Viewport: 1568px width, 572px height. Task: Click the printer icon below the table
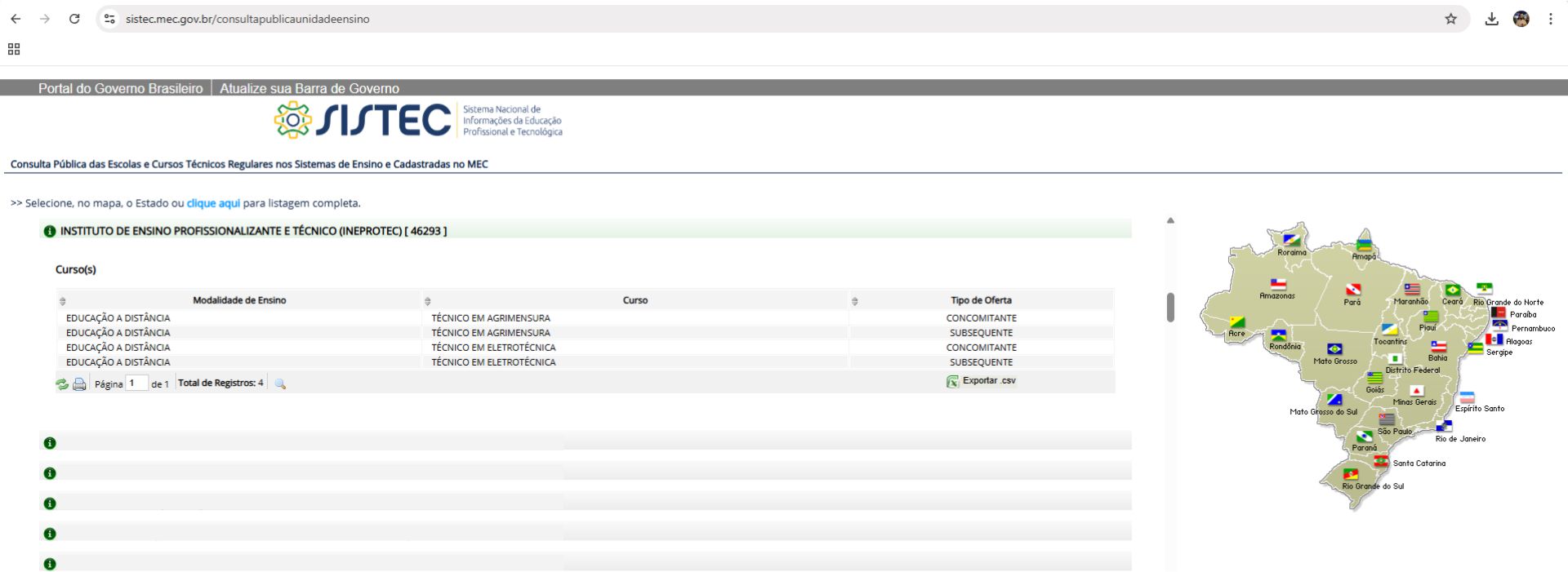pos(79,384)
